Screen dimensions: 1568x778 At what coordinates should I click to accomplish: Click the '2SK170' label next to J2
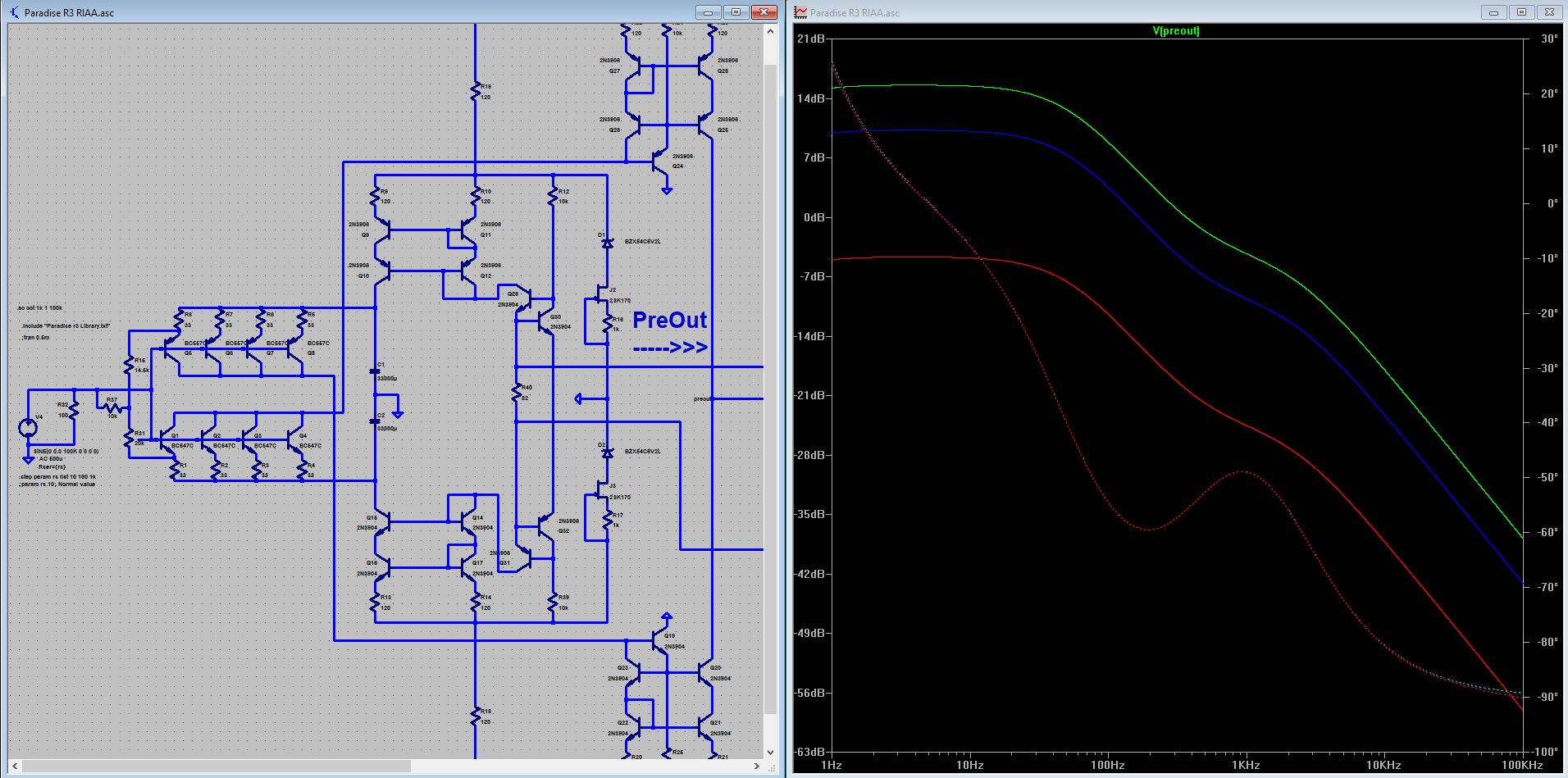[x=620, y=302]
